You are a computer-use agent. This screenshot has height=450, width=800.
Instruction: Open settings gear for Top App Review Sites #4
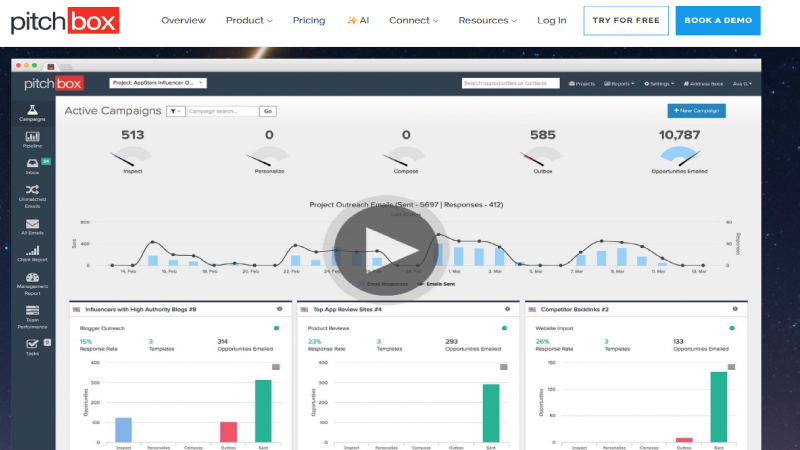tap(507, 309)
